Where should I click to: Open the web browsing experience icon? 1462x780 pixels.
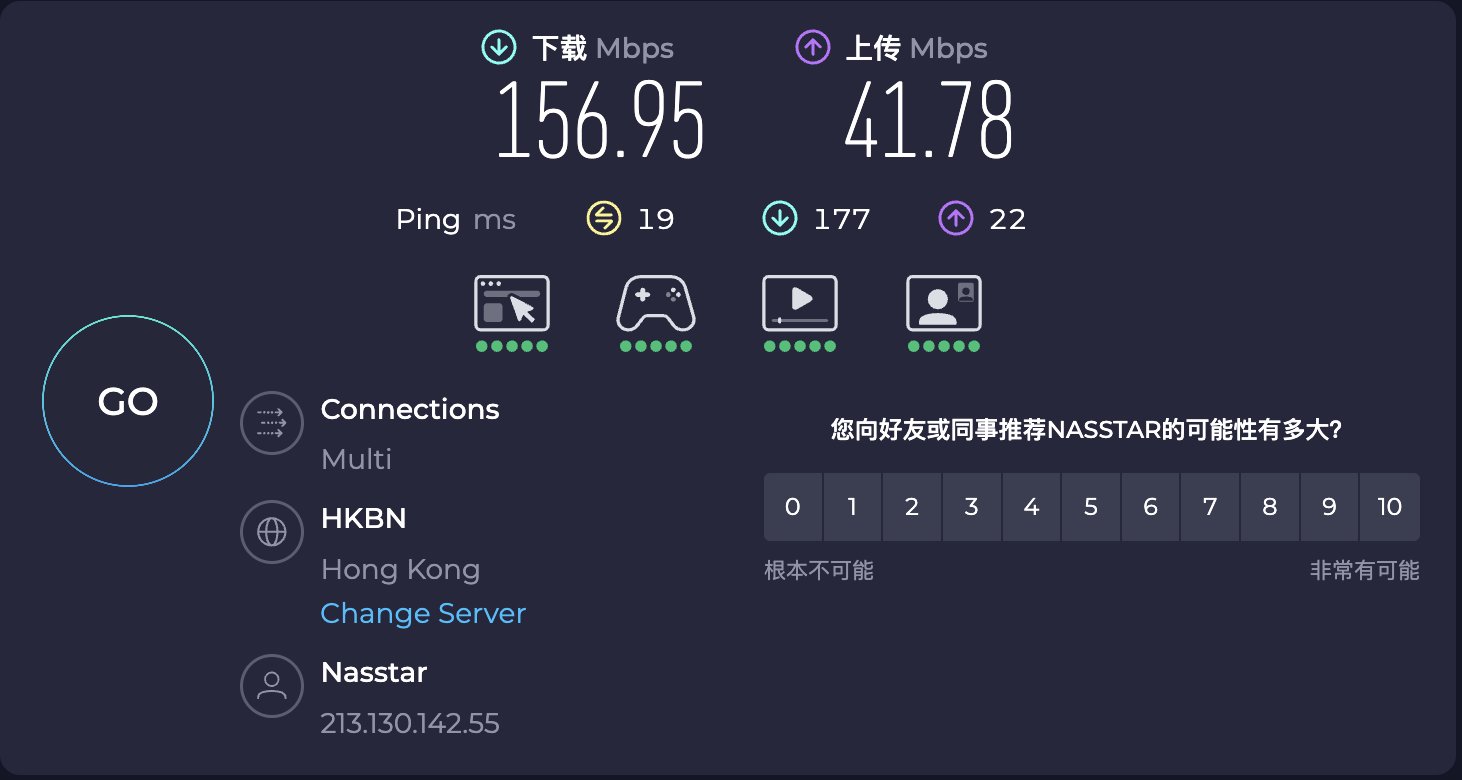tap(512, 303)
